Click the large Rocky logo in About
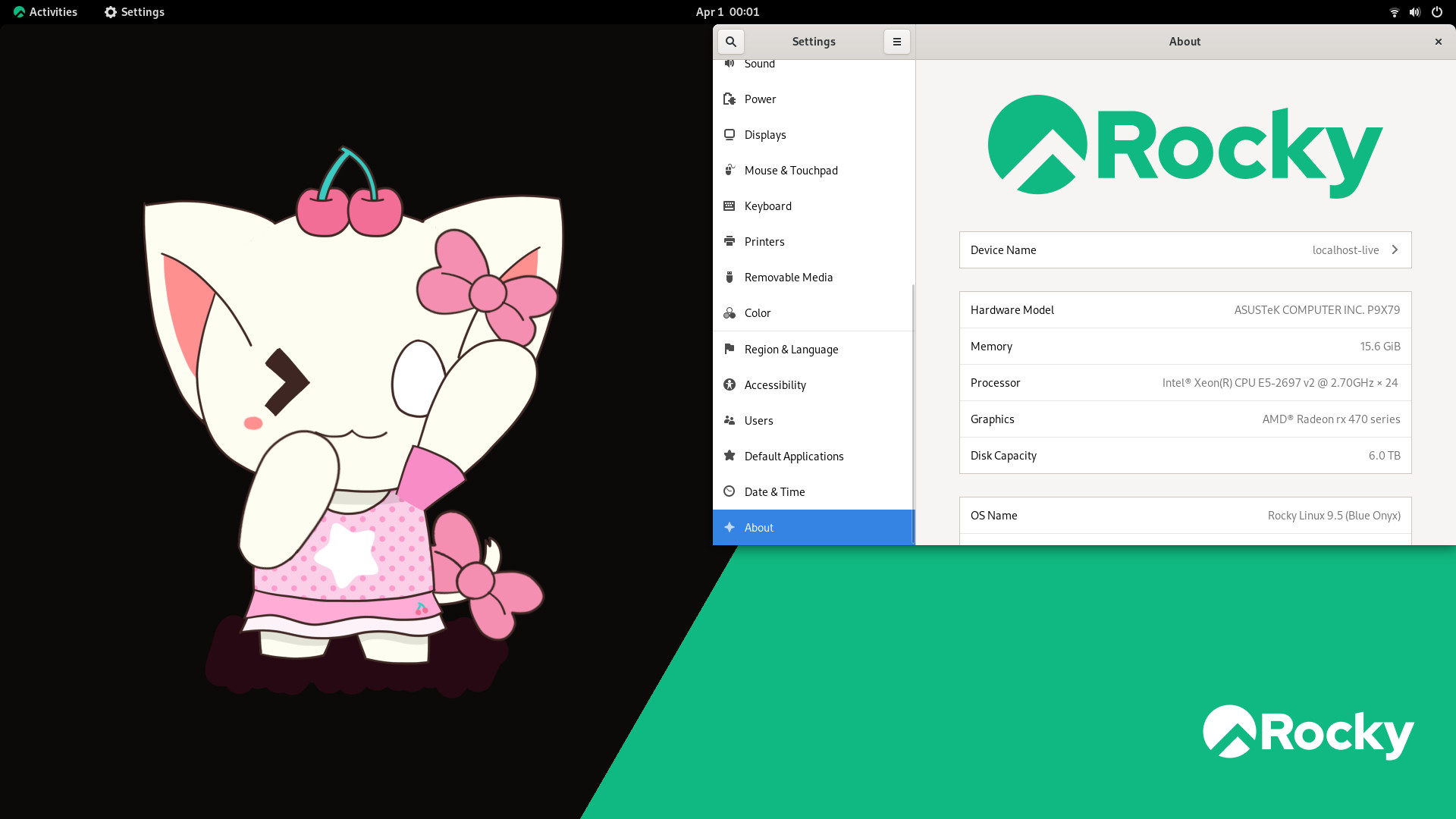Viewport: 1456px width, 819px height. click(x=1185, y=146)
